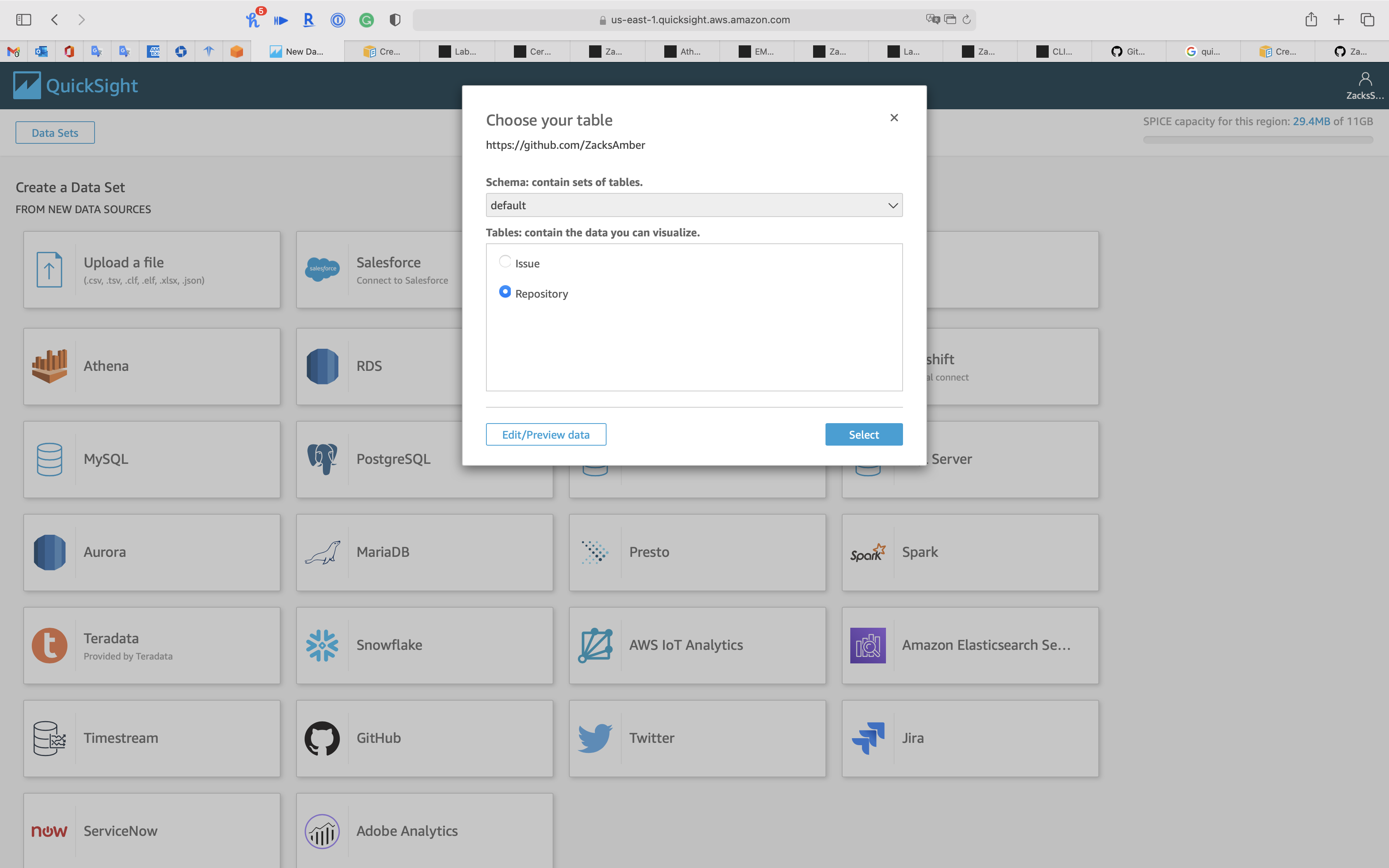Select the Jira data source icon
Screen dimensions: 1389x868
tap(867, 738)
